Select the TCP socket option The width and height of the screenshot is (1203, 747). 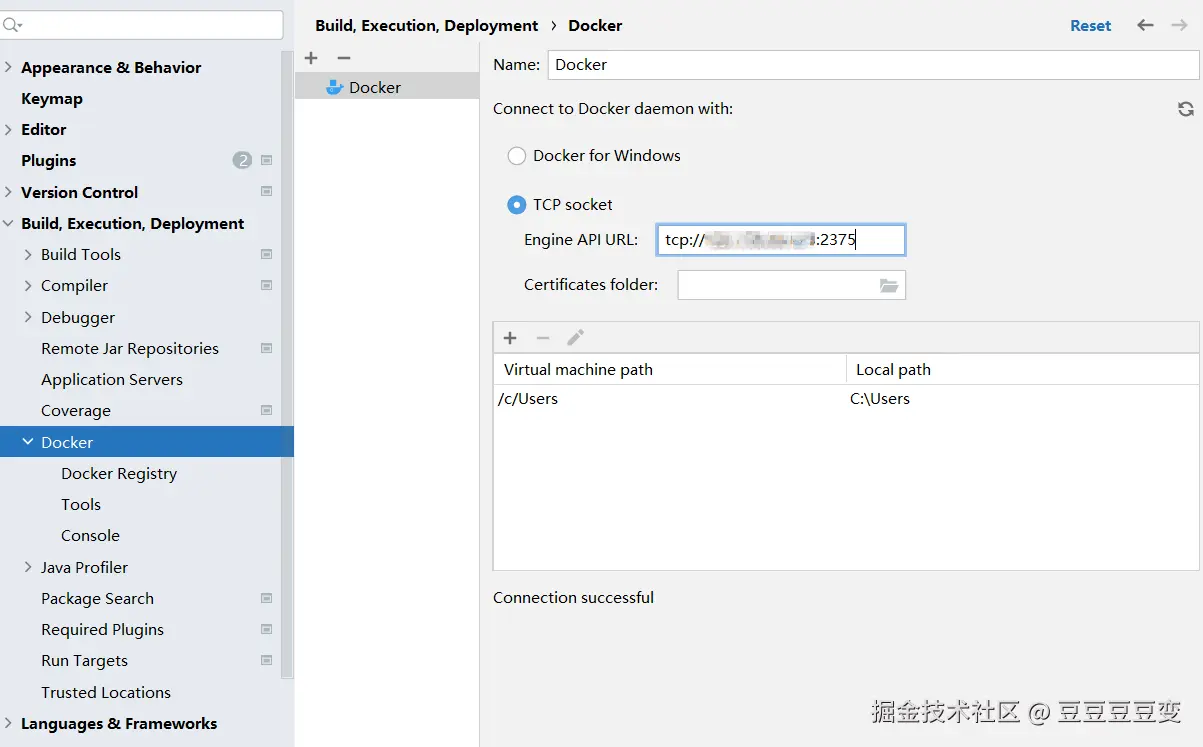517,205
